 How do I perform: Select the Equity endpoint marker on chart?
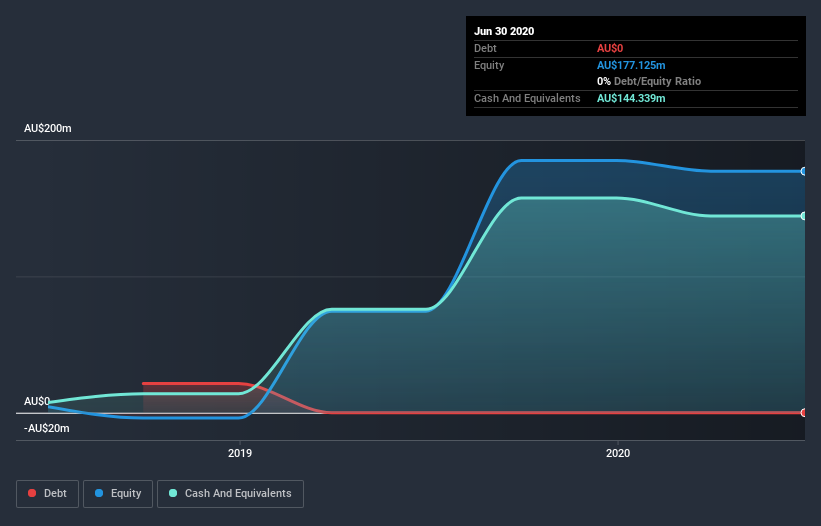click(x=804, y=171)
